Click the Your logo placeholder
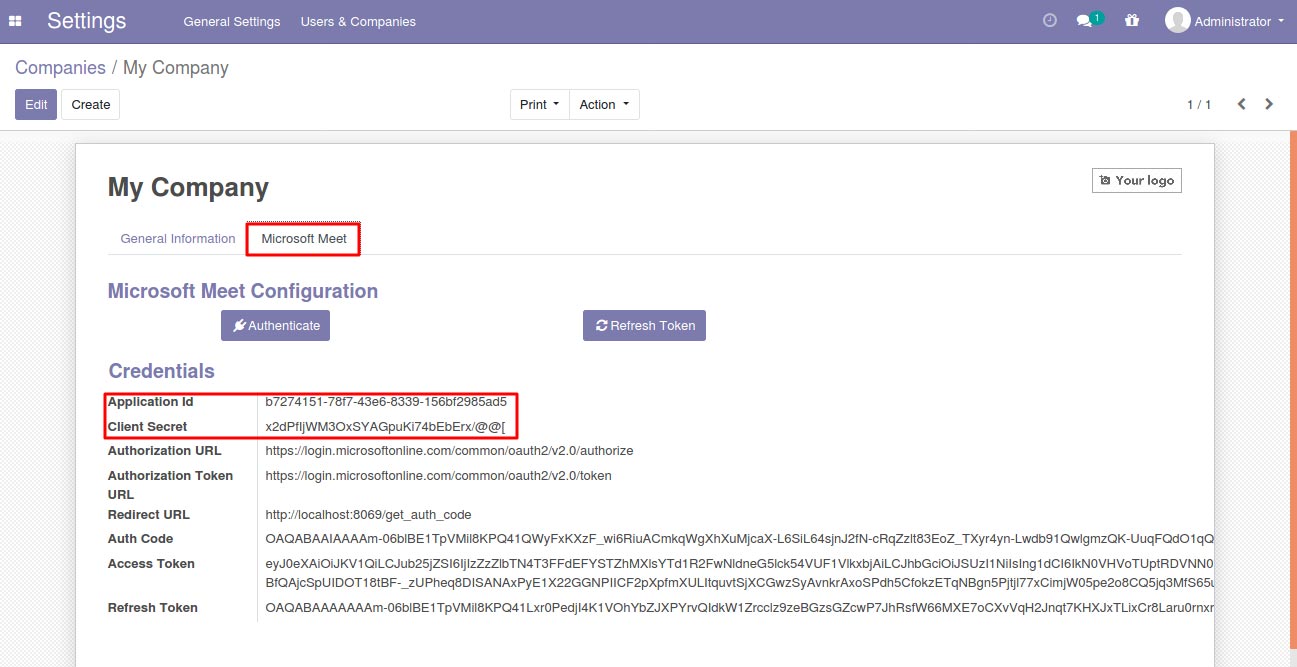1297x667 pixels. [1137, 180]
